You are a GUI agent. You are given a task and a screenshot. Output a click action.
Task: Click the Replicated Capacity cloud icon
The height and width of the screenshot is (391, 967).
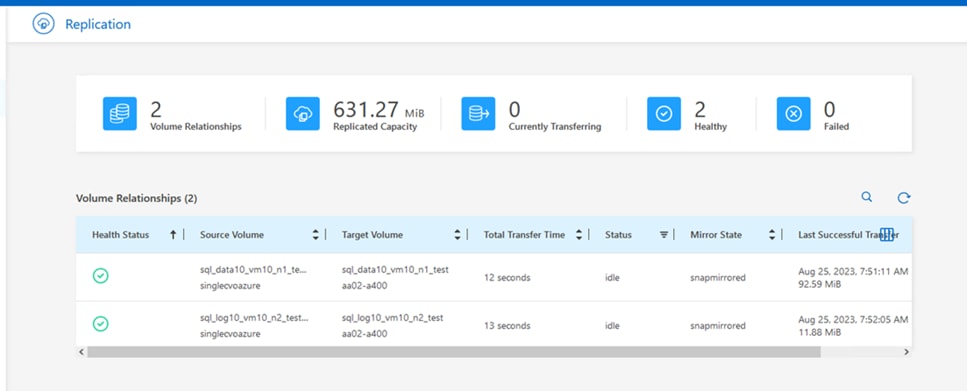(303, 113)
